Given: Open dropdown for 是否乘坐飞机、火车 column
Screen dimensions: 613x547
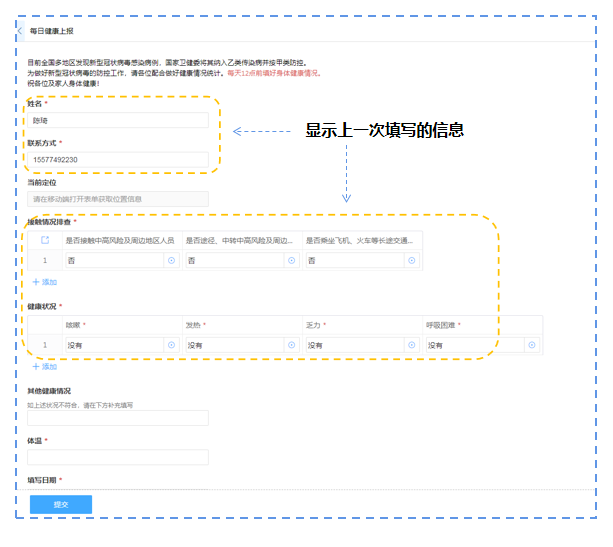Looking at the screenshot, I should [x=411, y=260].
